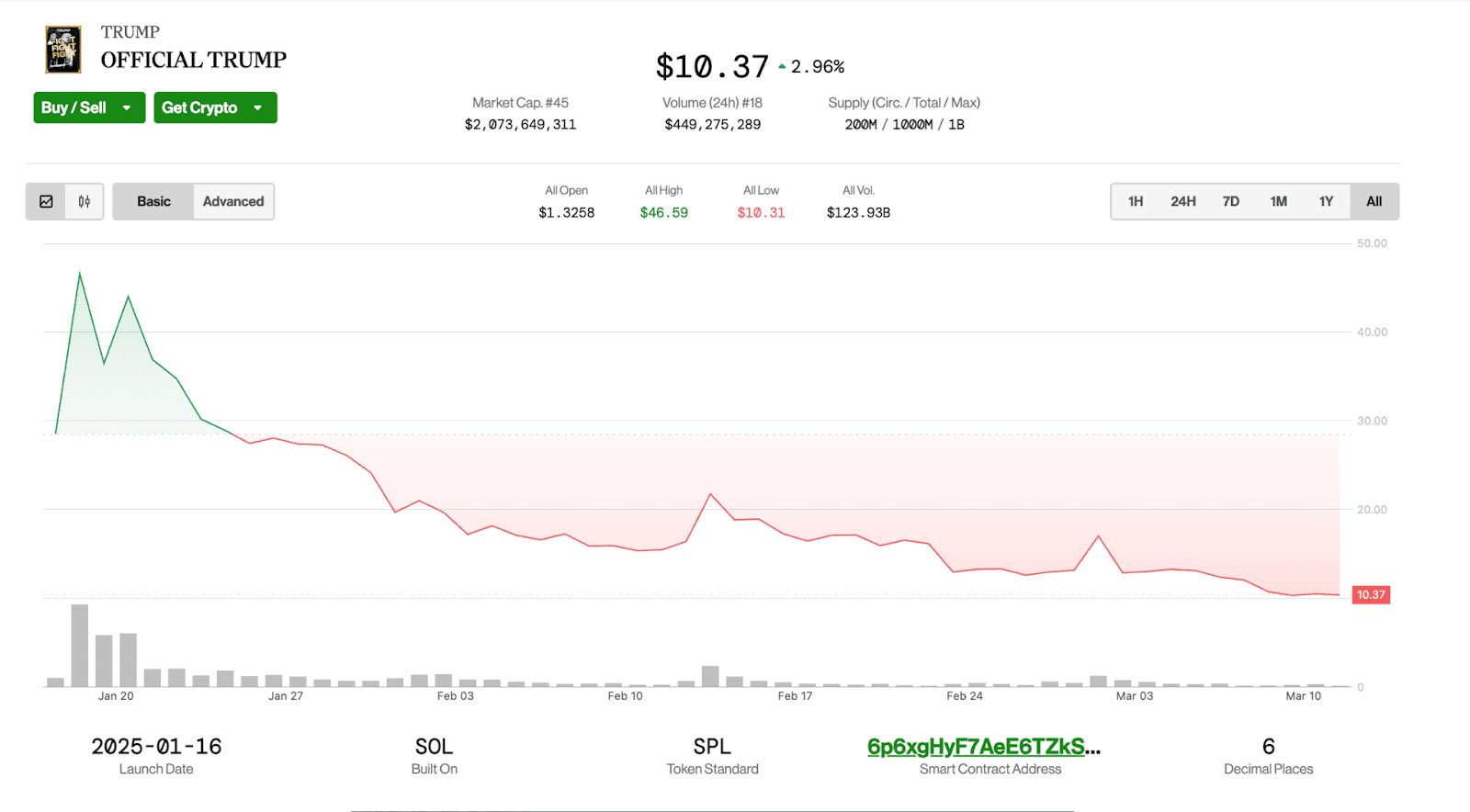The height and width of the screenshot is (812, 1470).
Task: Select the 1H time range
Action: click(x=1136, y=201)
